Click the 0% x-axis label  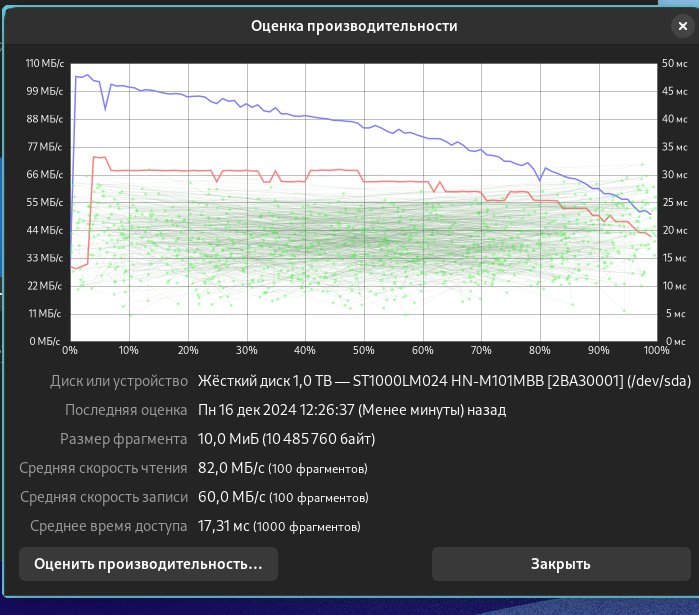(70, 350)
